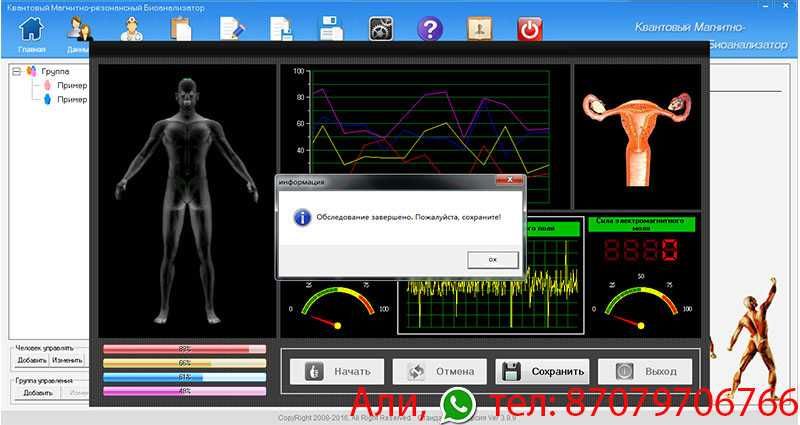Click the yellow 66% progress bar
The image size is (800, 425).
(184, 363)
